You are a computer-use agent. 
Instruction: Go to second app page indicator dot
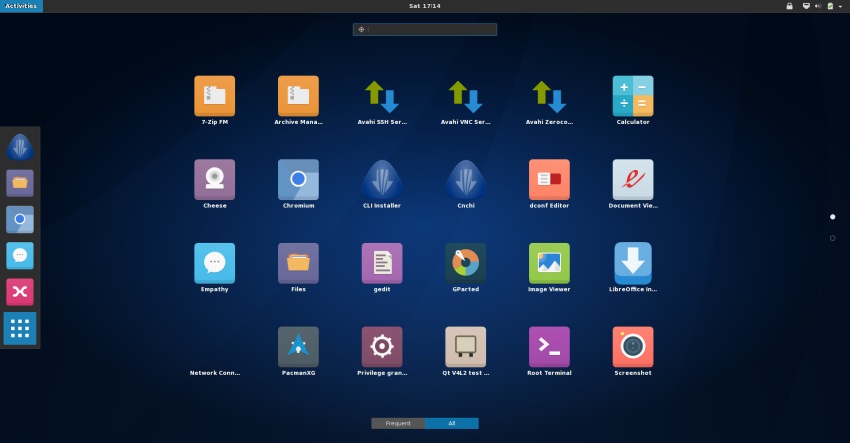pos(832,238)
